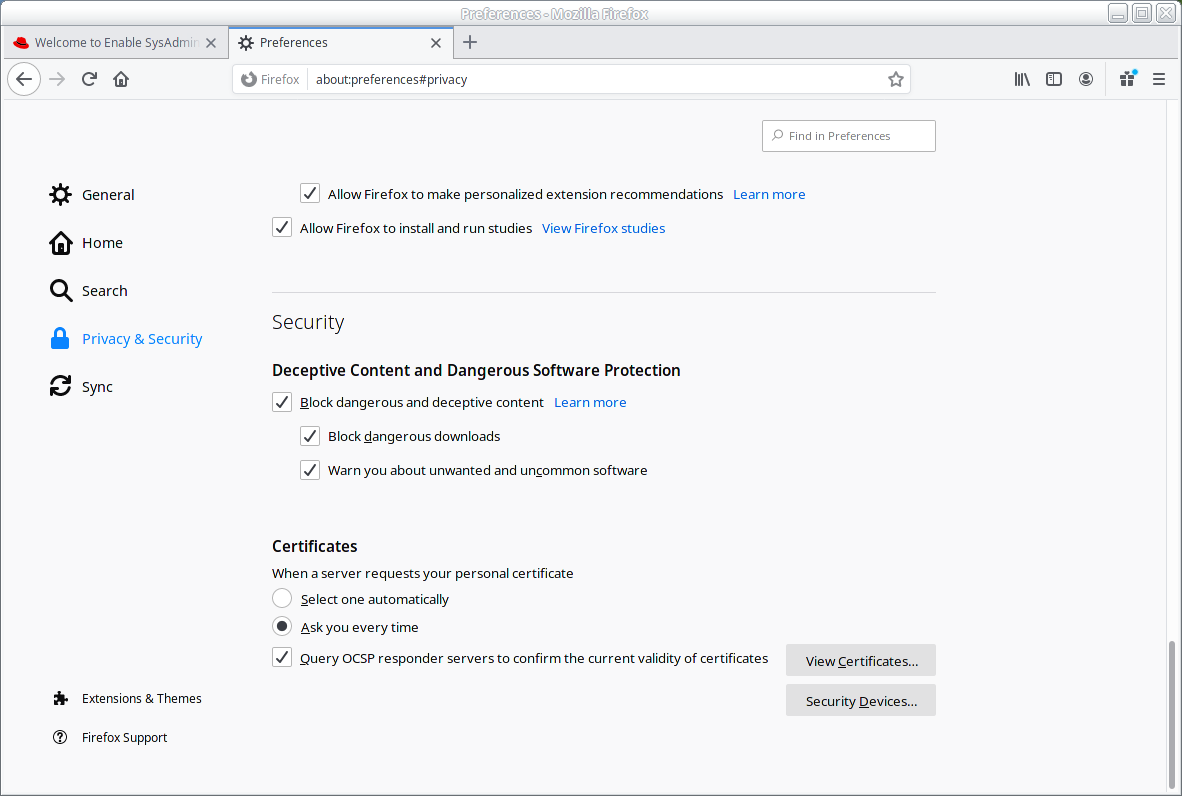Toggle the sidebar view icon
Screen dimensions: 1182x796
[x=1054, y=79]
